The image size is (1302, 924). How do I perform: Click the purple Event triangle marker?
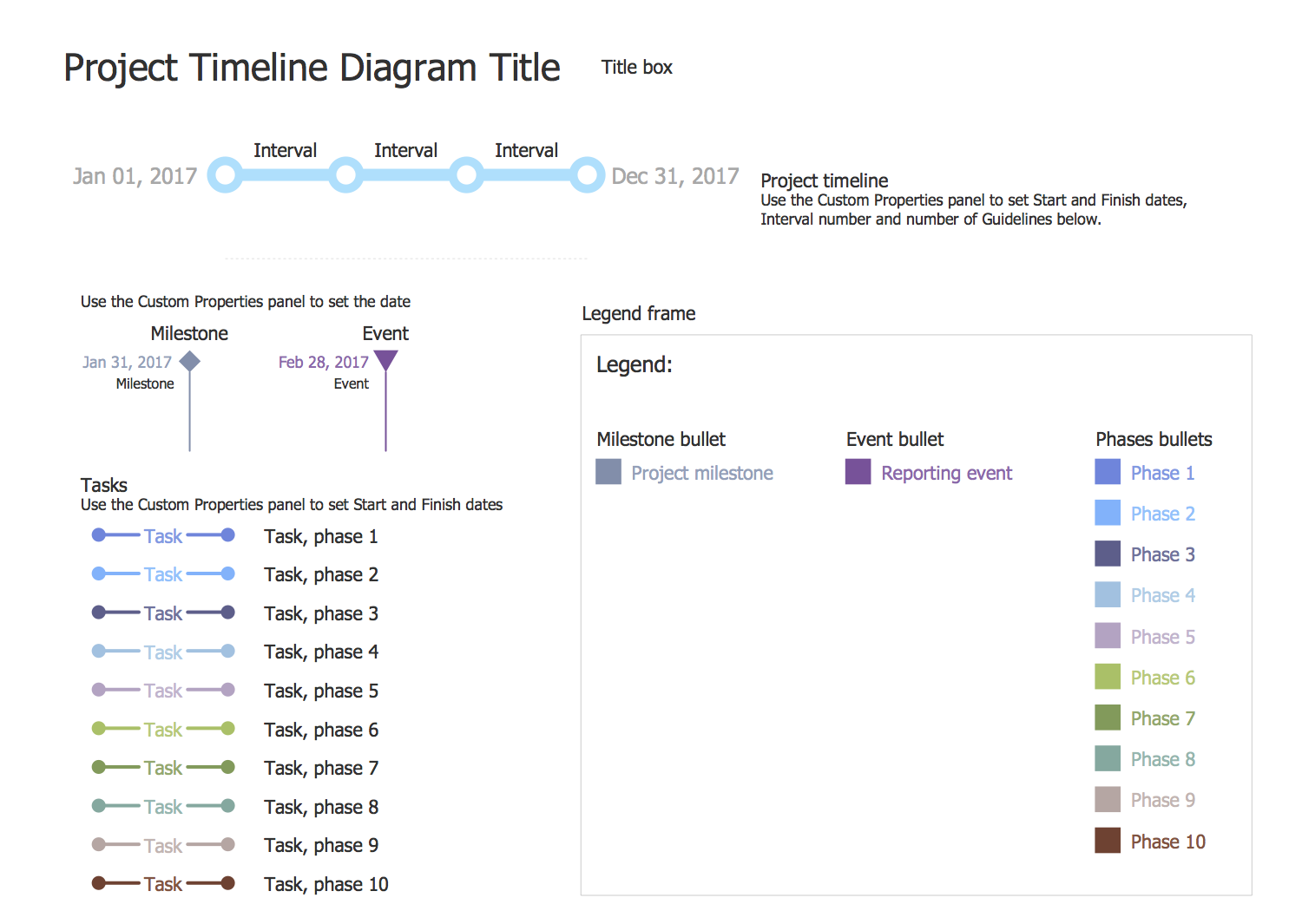click(385, 359)
